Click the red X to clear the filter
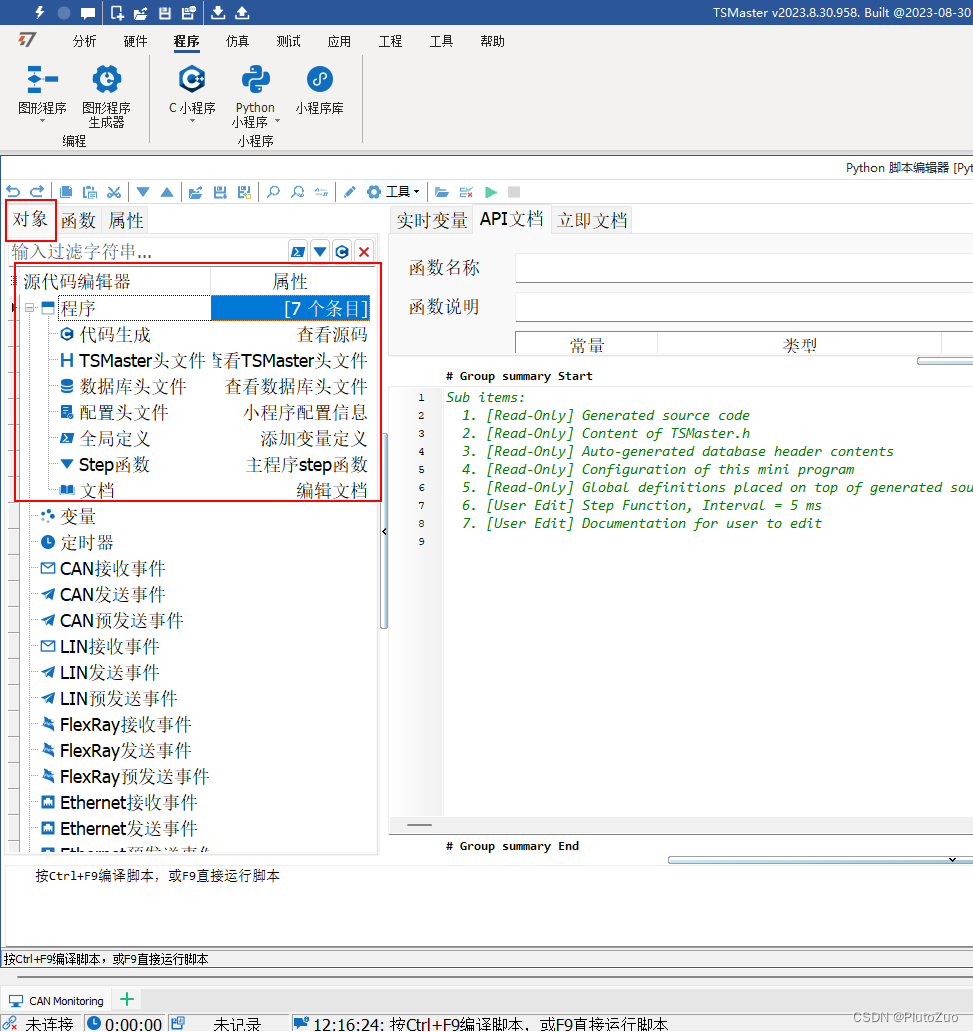Viewport: 973px width, 1032px height. (363, 251)
